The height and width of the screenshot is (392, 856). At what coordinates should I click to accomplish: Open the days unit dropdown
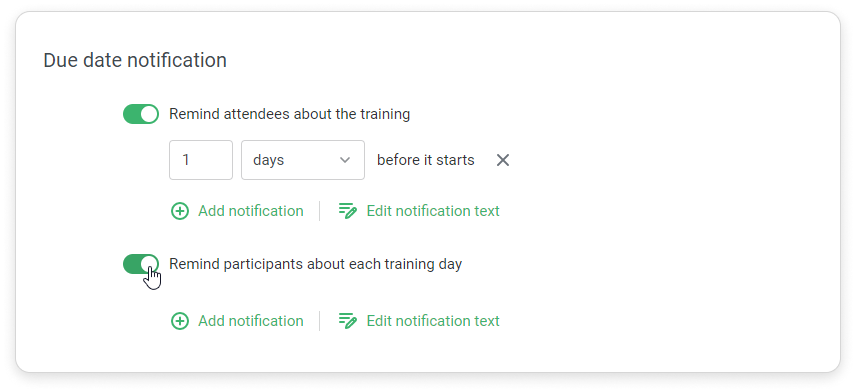click(x=303, y=160)
